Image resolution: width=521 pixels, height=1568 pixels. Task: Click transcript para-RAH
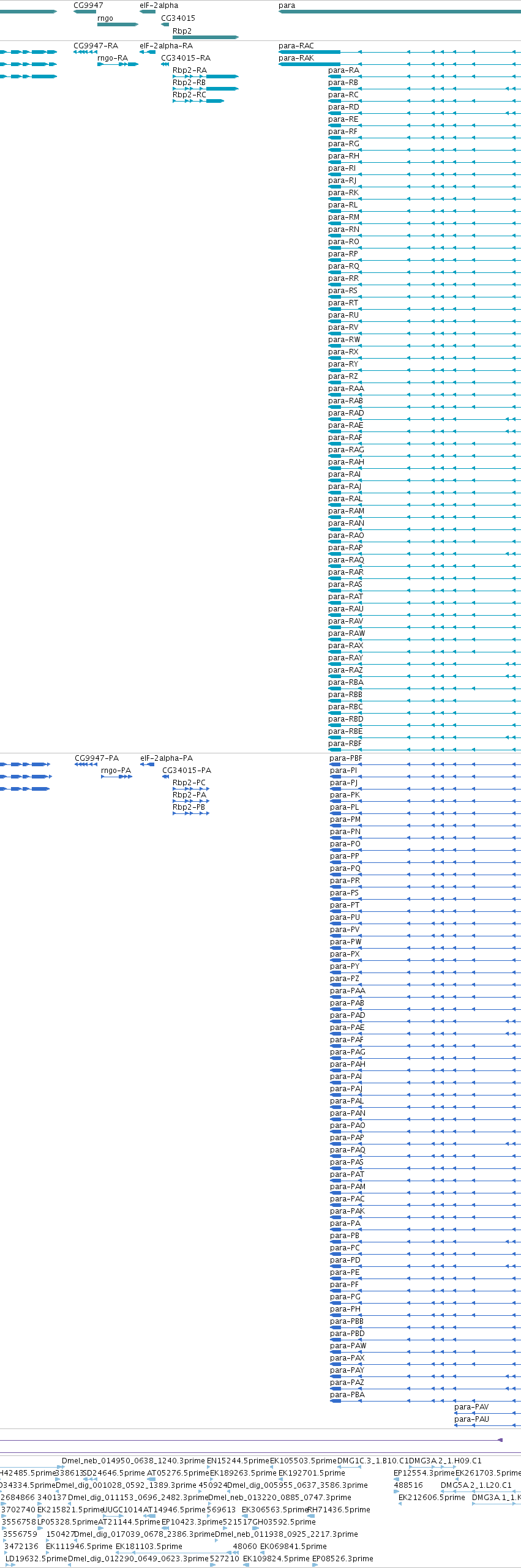346,462
